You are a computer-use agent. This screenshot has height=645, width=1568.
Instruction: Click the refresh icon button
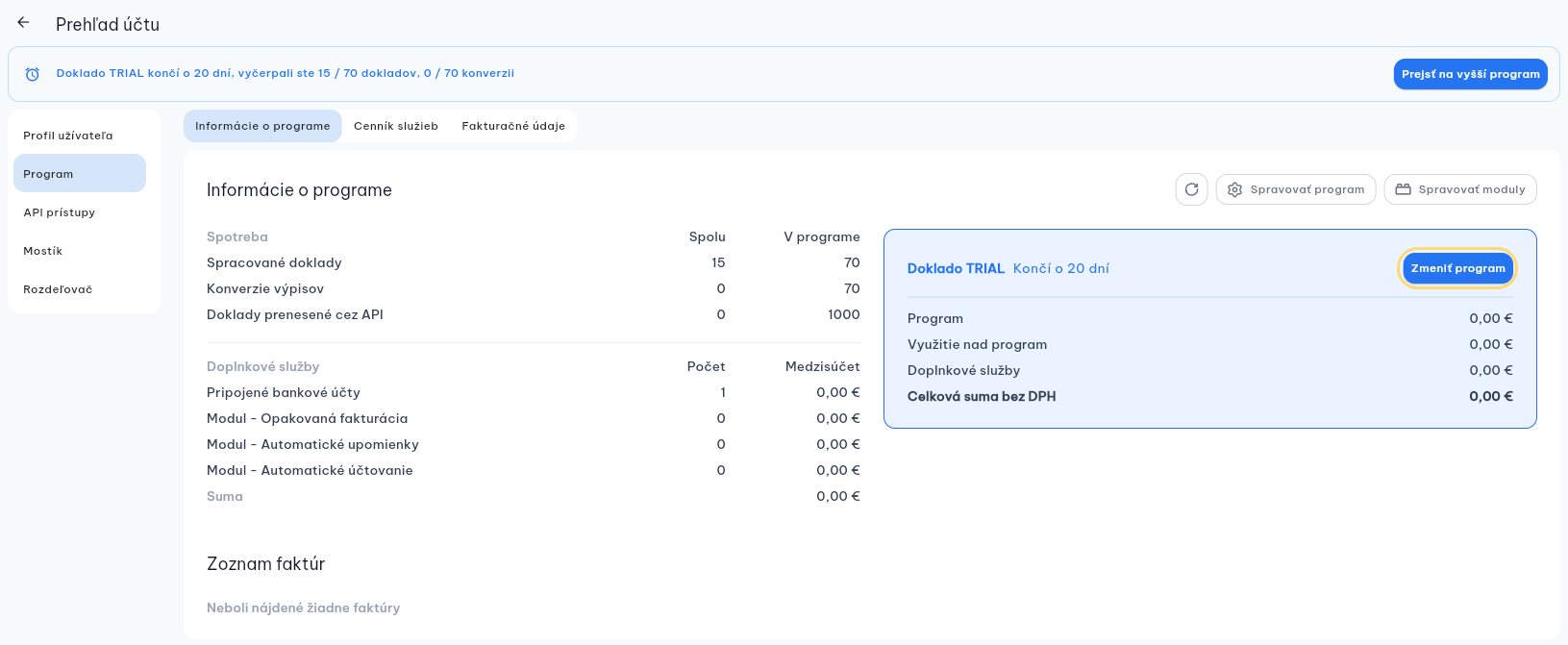pyautogui.click(x=1191, y=189)
